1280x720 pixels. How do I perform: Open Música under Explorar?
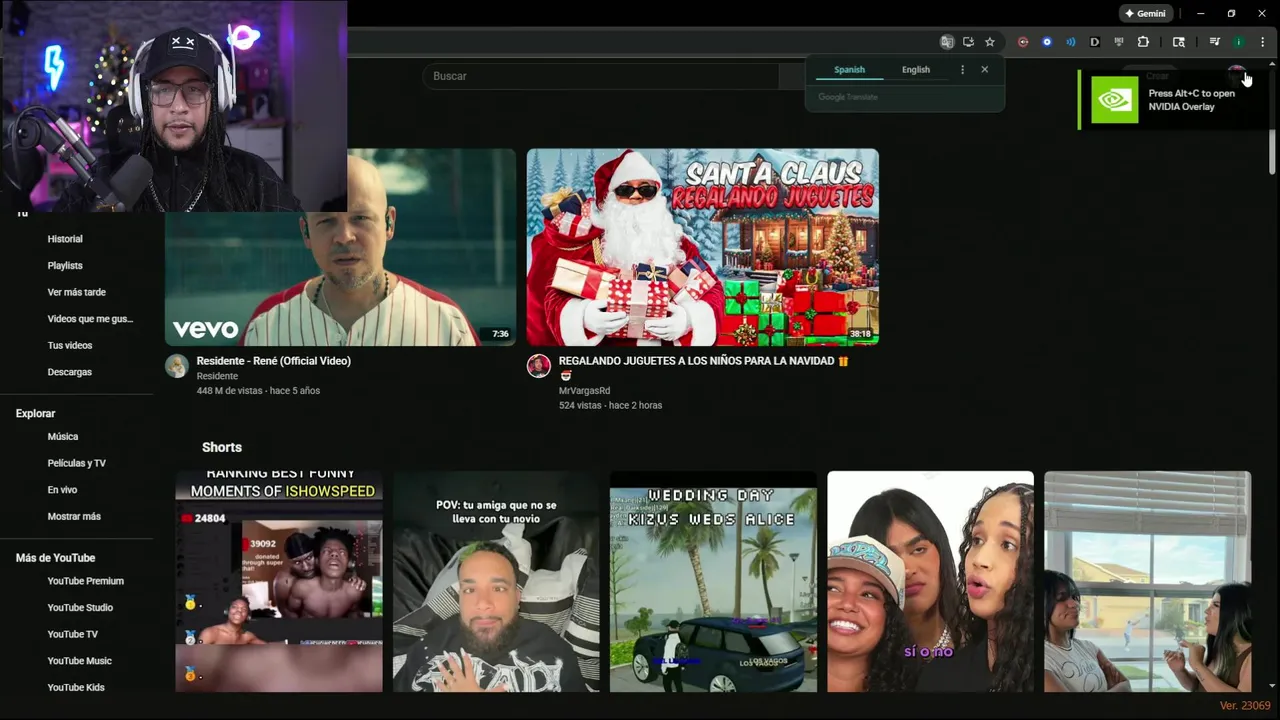coord(63,437)
